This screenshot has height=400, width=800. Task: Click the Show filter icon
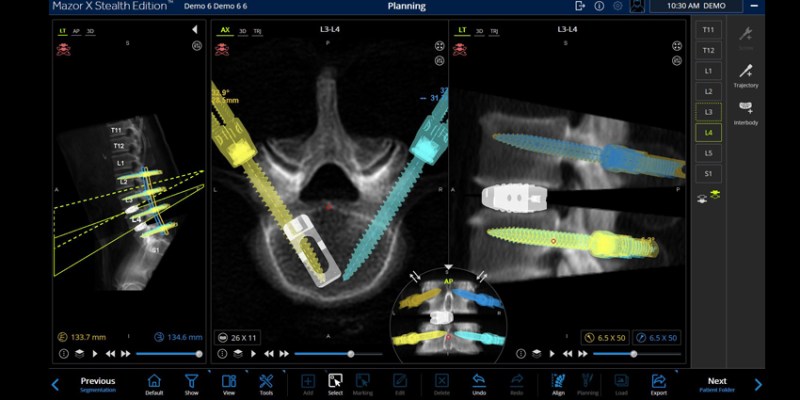(191, 384)
